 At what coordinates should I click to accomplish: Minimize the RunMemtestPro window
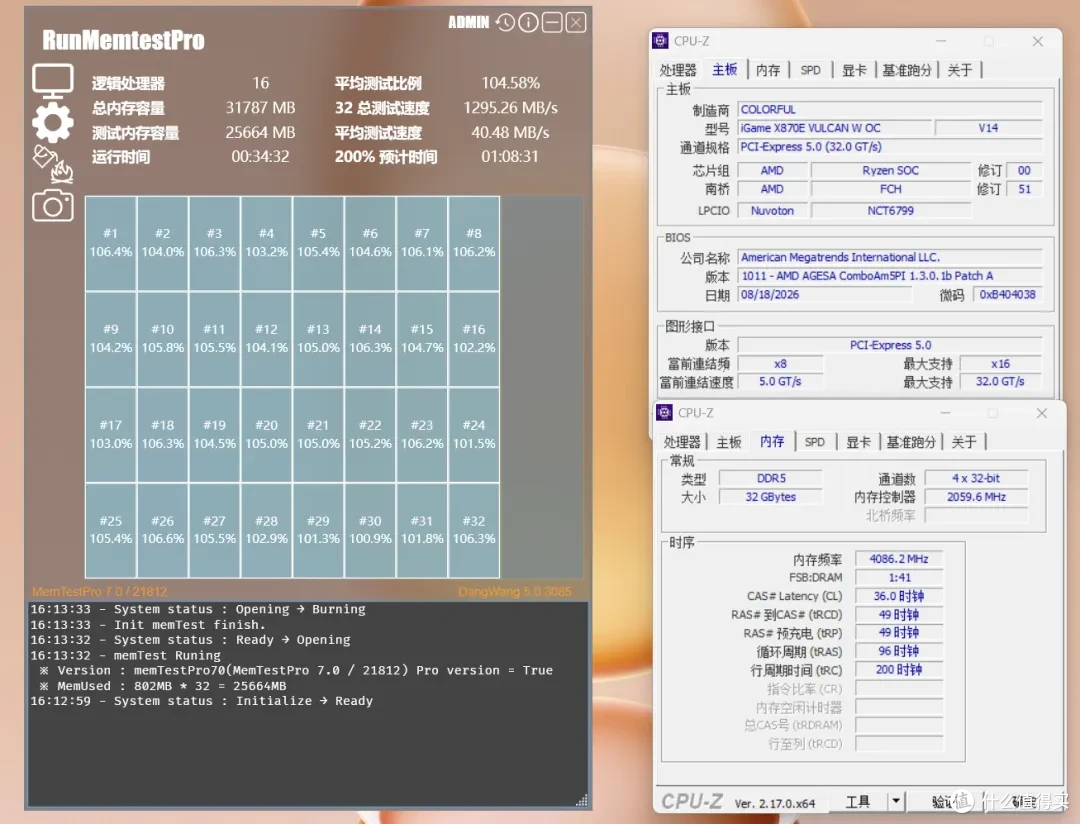pyautogui.click(x=552, y=23)
